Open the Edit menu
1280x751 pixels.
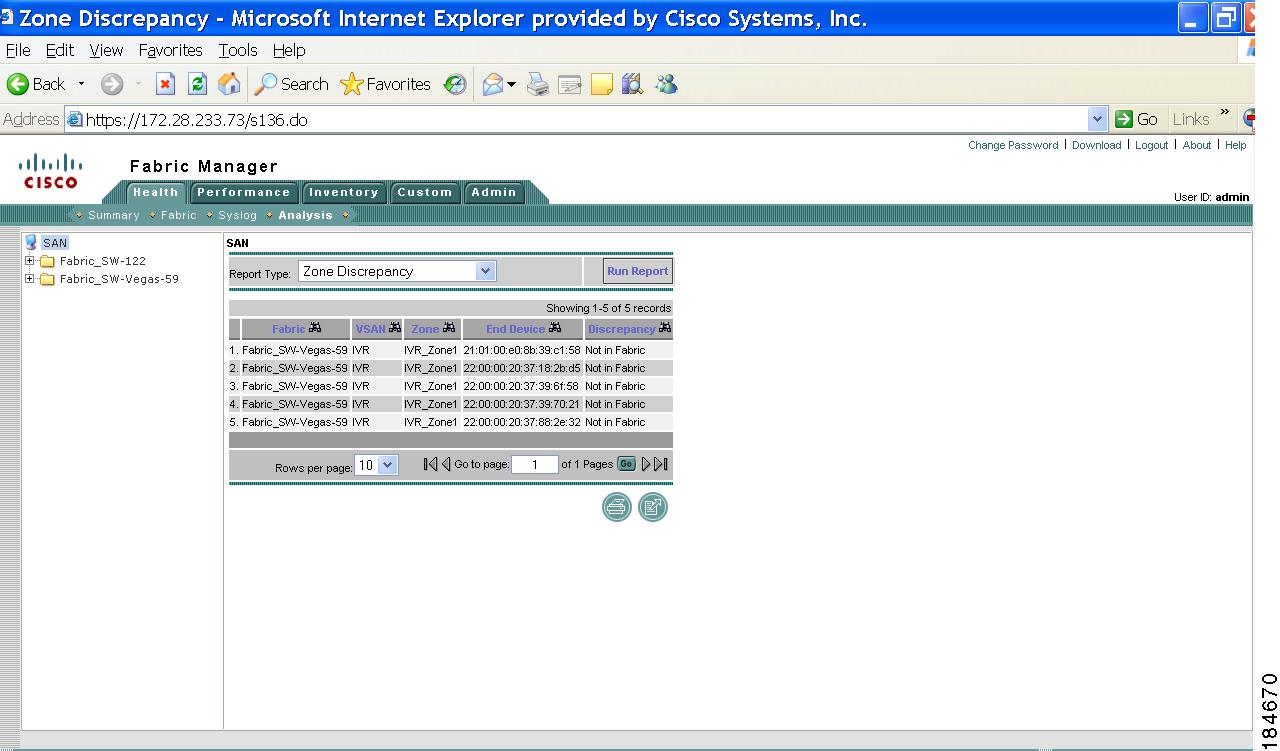[60, 50]
